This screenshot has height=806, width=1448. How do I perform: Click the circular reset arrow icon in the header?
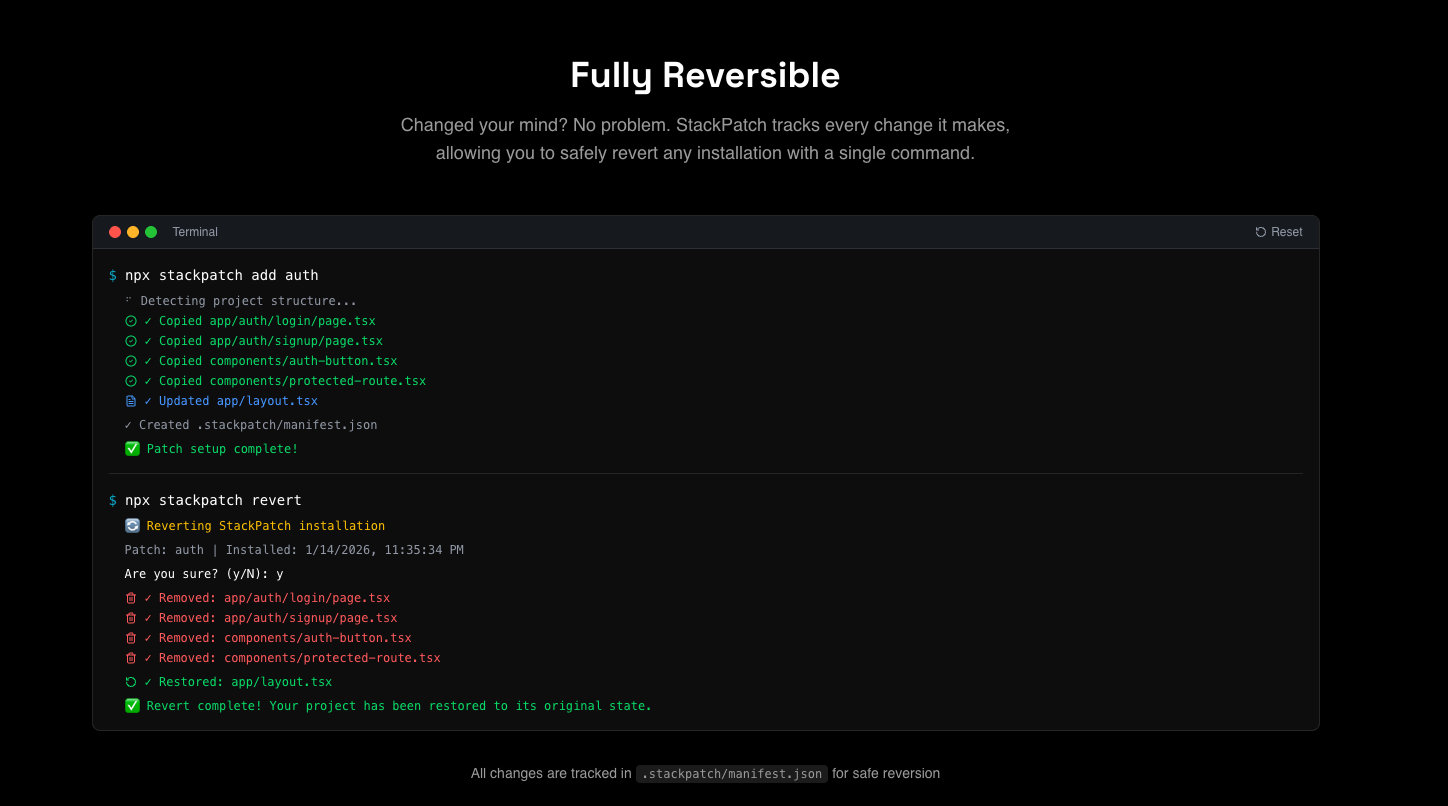(1260, 231)
